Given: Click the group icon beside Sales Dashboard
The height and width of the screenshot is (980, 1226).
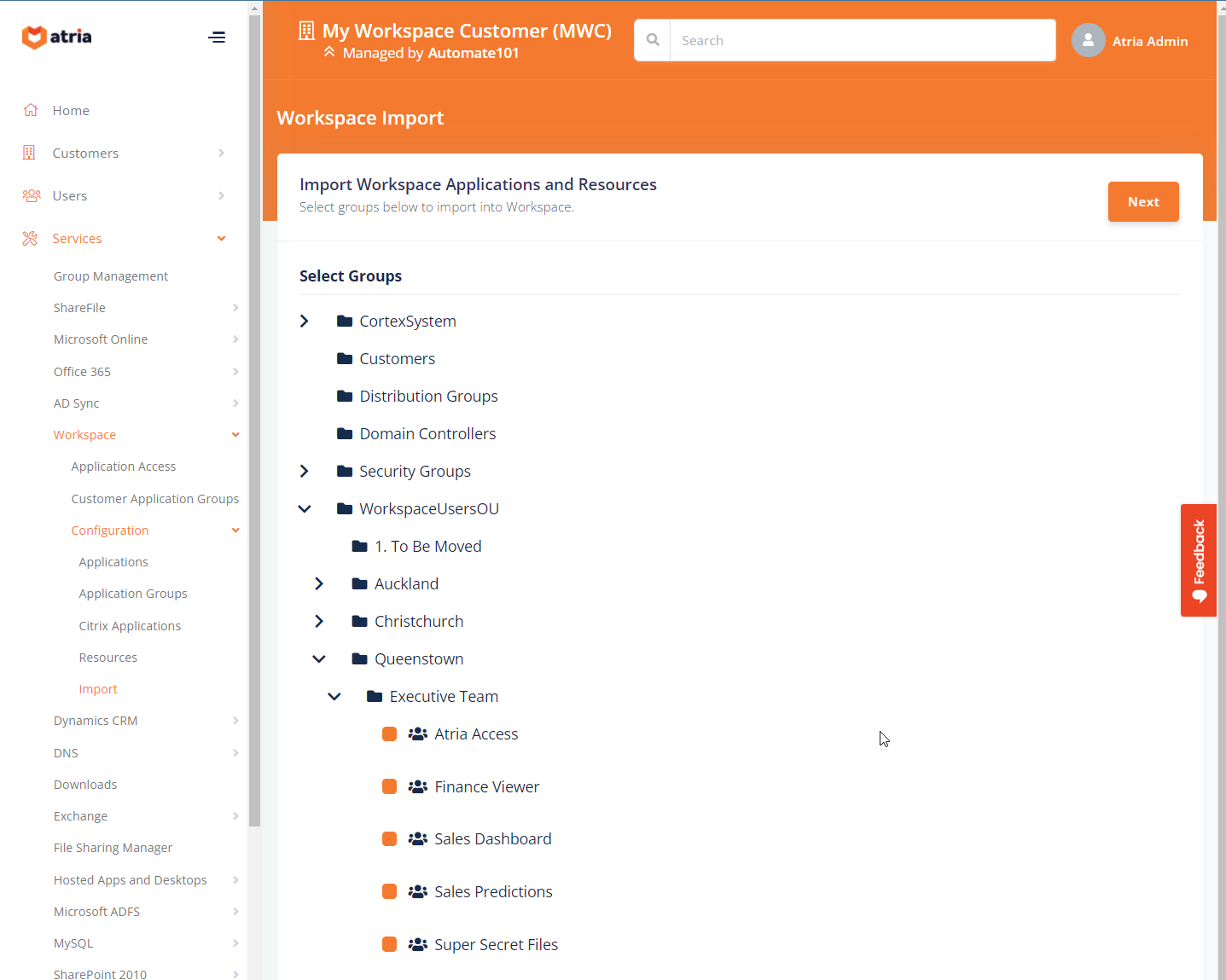Looking at the screenshot, I should pos(417,838).
